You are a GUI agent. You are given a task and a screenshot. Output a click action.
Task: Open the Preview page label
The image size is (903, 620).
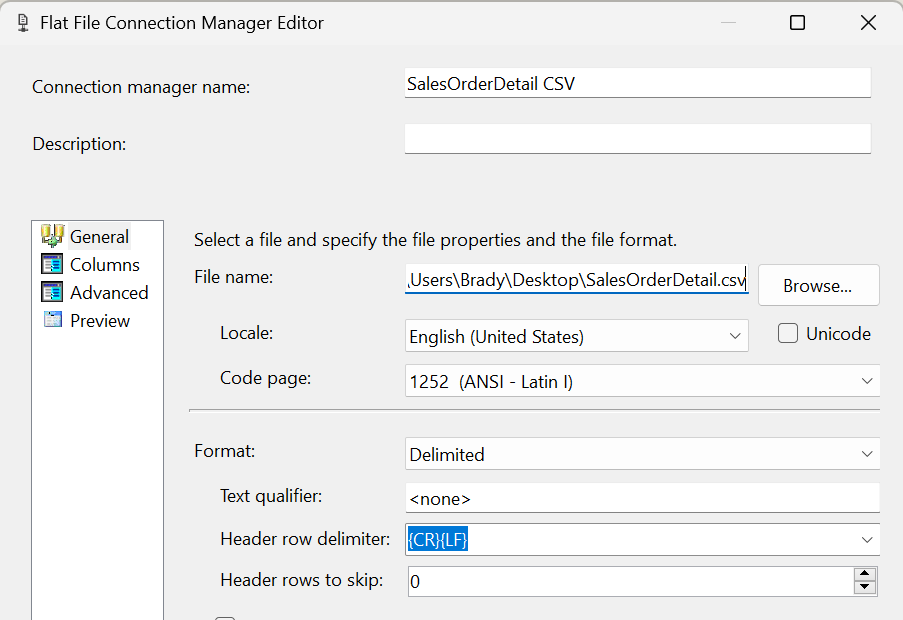pos(100,321)
